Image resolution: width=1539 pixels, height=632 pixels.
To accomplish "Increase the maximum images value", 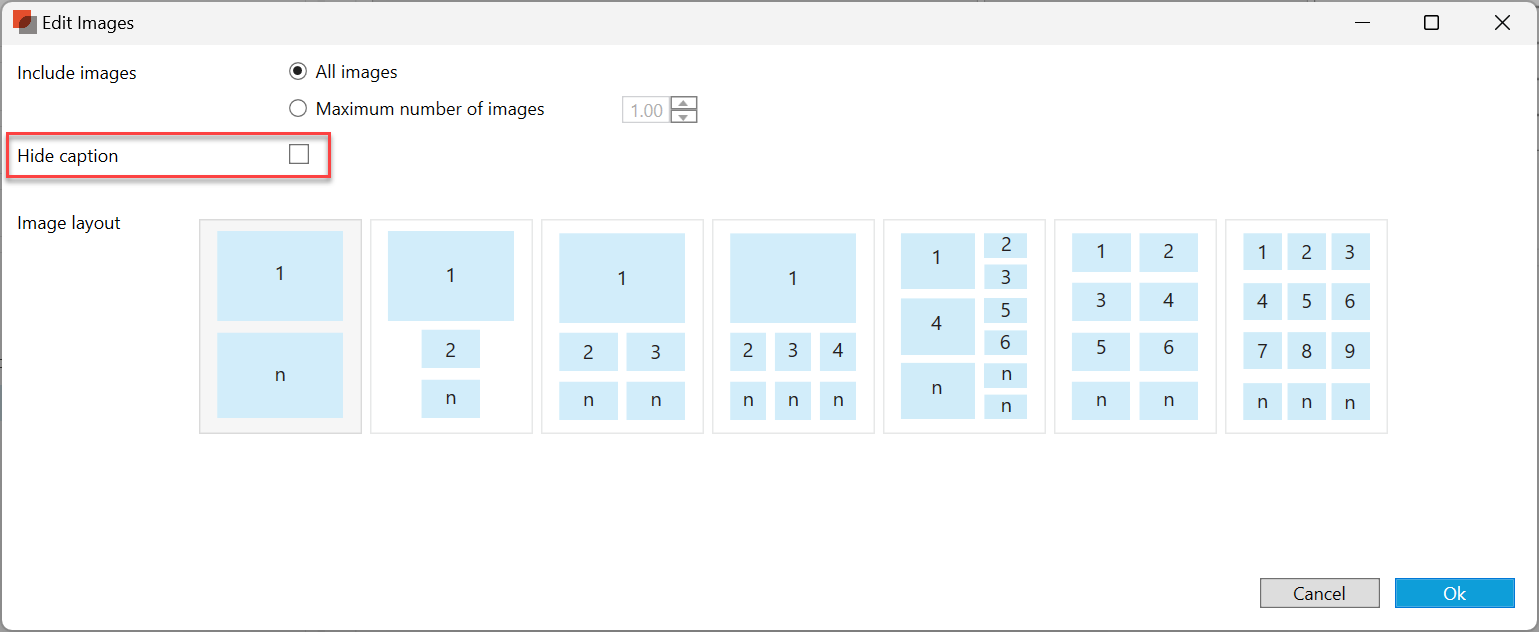I will click(684, 103).
